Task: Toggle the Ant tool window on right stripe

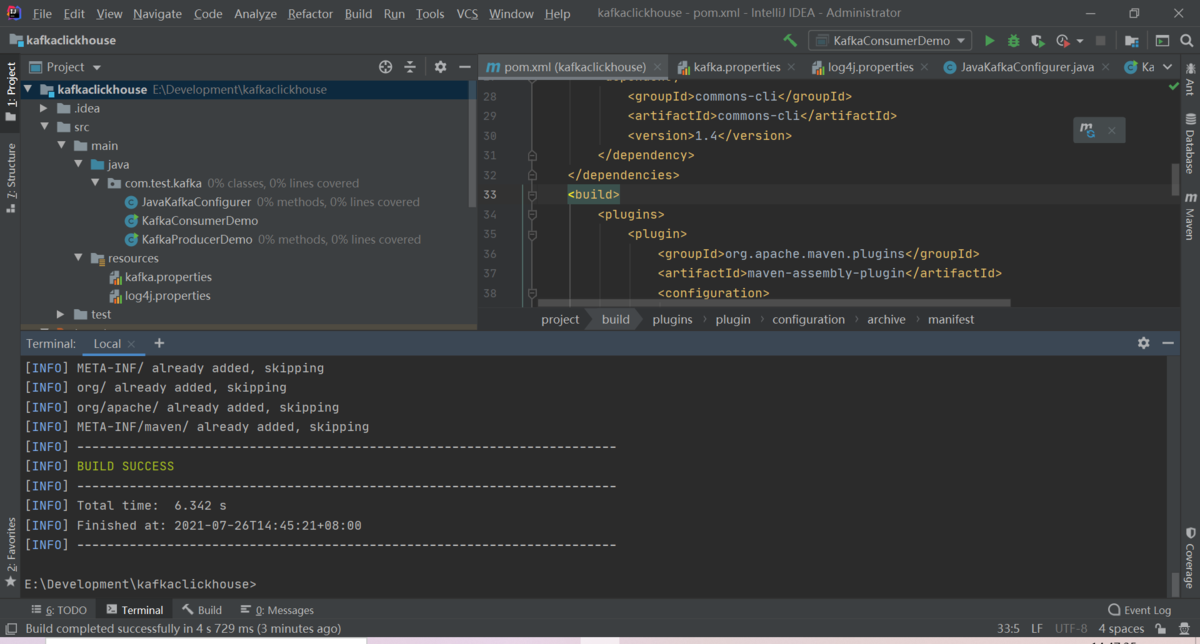Action: pyautogui.click(x=1189, y=80)
